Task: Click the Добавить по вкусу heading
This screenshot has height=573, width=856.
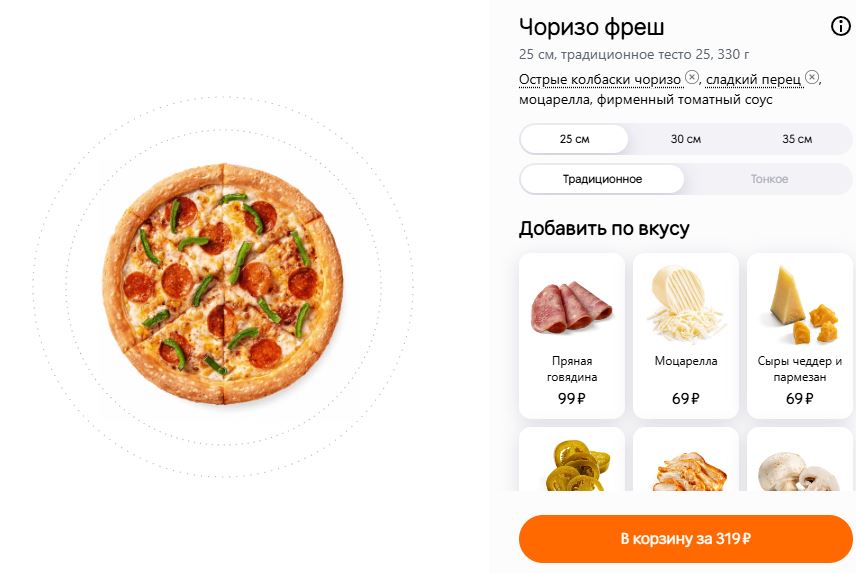Action: coord(604,228)
